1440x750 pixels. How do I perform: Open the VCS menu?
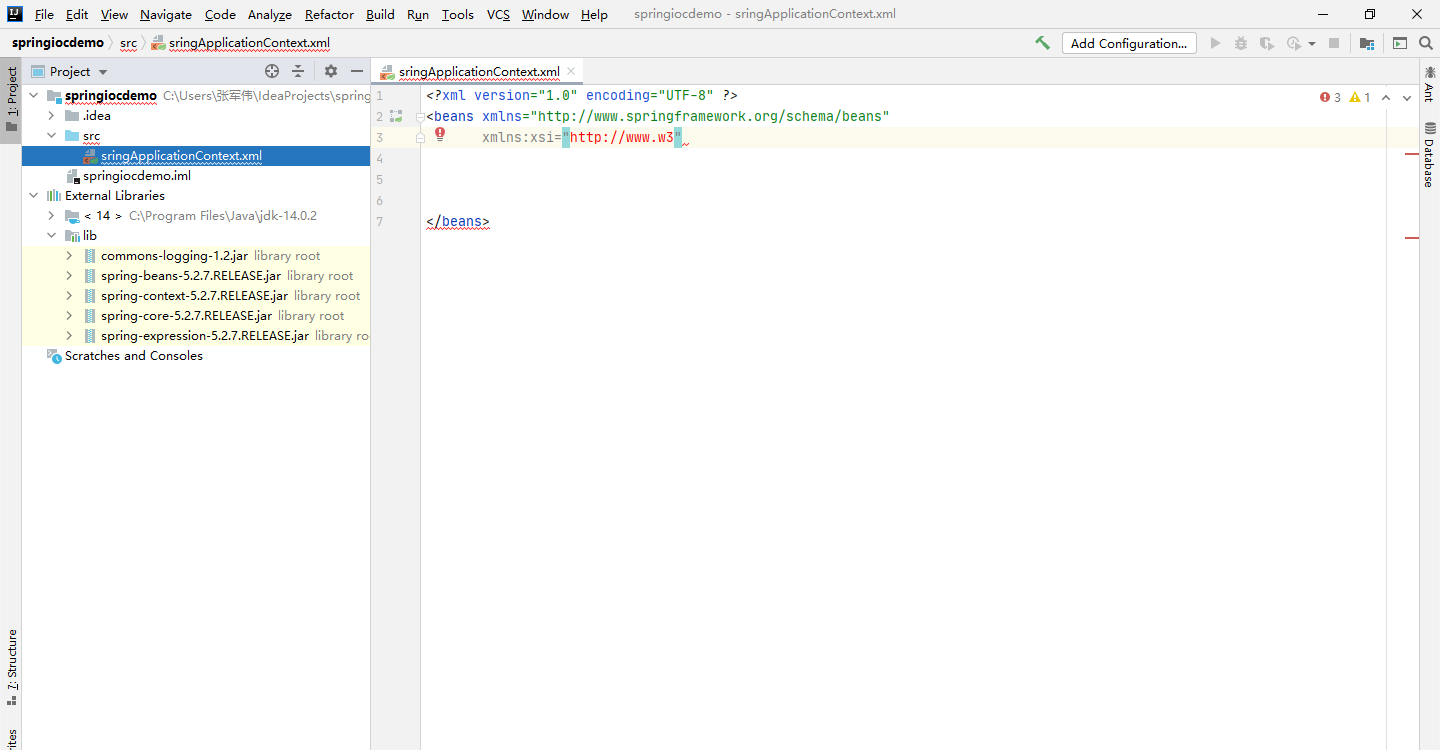498,14
